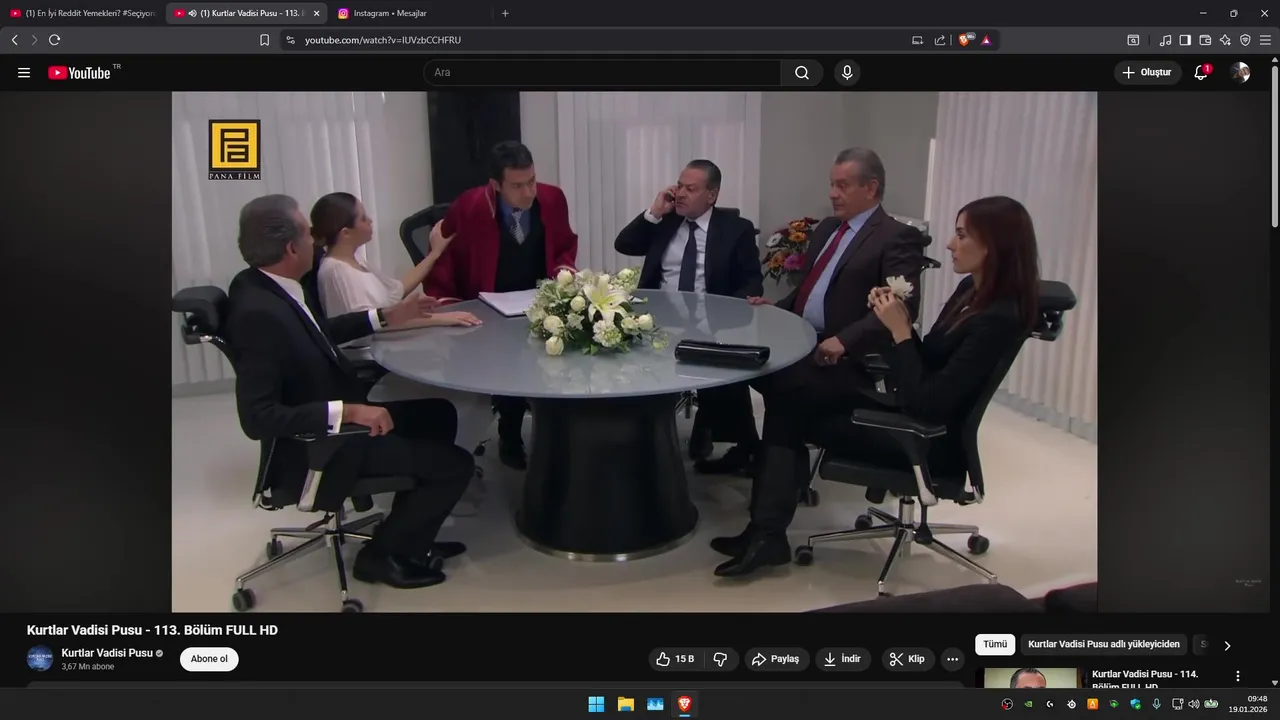Download the video with İndir
This screenshot has height=720, width=1280.
point(842,659)
